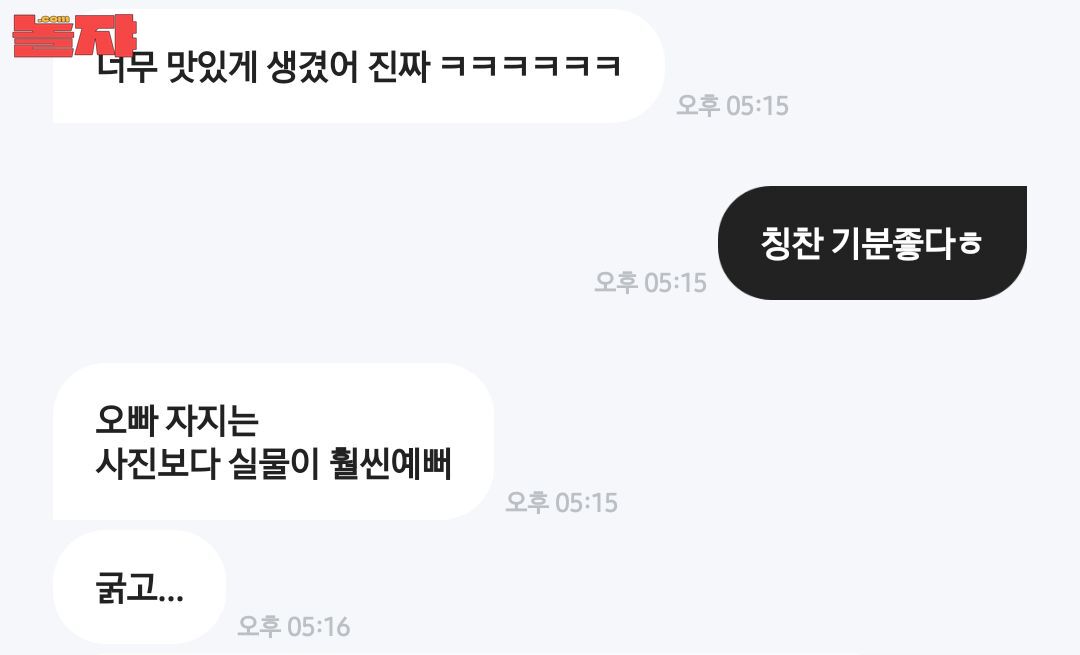Click the ㅋㅋㅋㅋㅋㅋ laughter characters

click(x=530, y=67)
